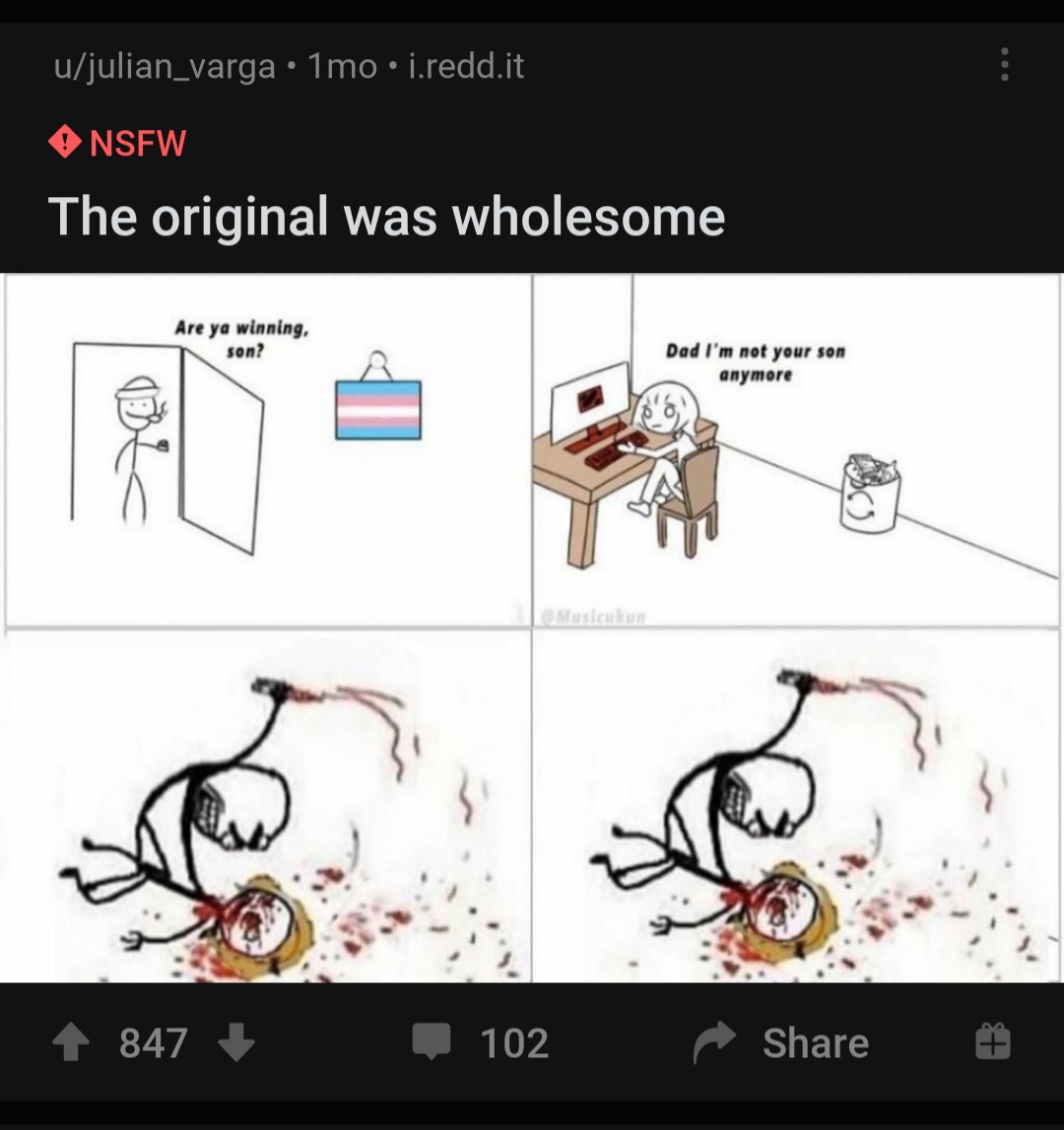Open comments via the speech bubble icon

432,1041
